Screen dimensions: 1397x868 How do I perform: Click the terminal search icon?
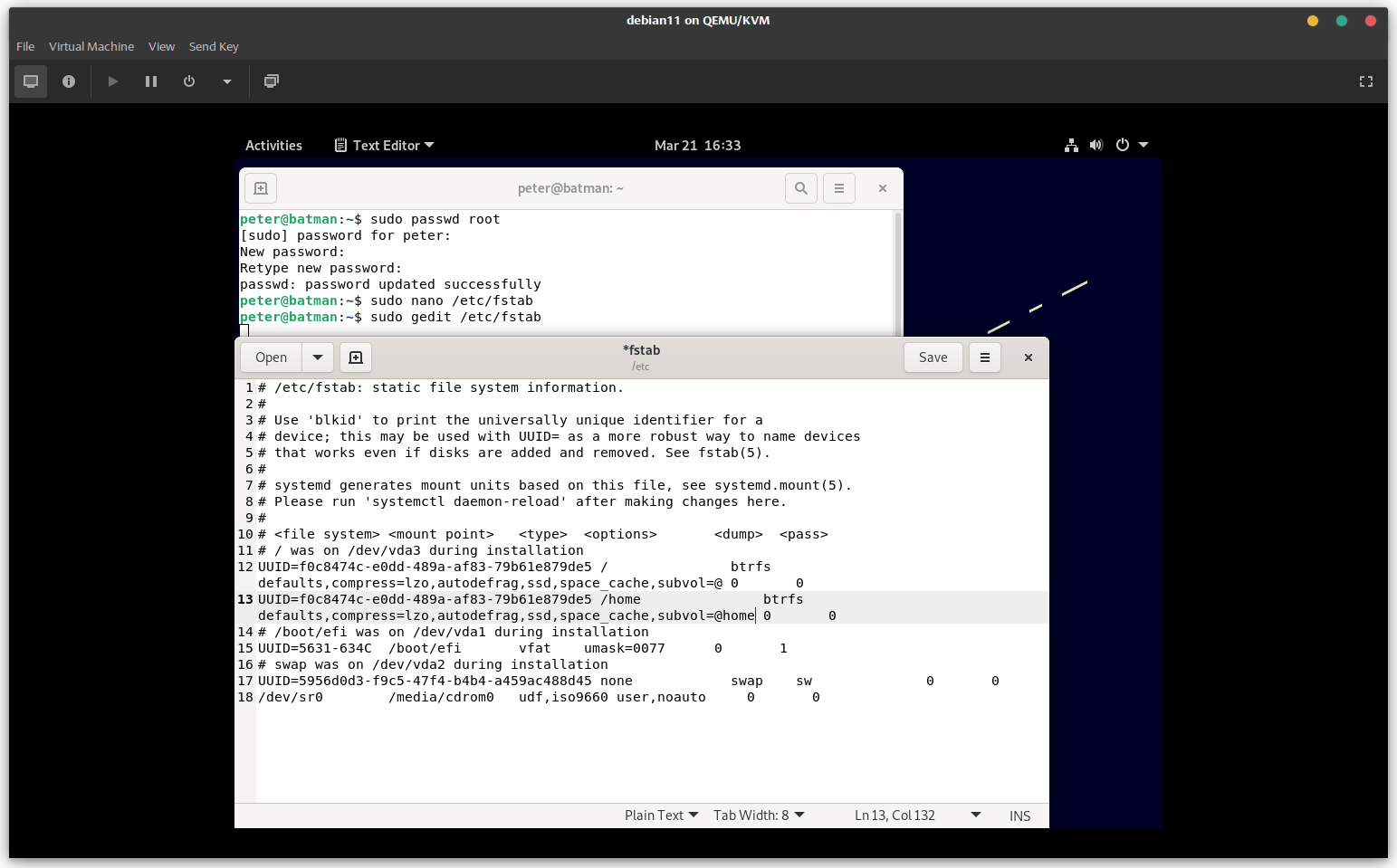click(801, 188)
